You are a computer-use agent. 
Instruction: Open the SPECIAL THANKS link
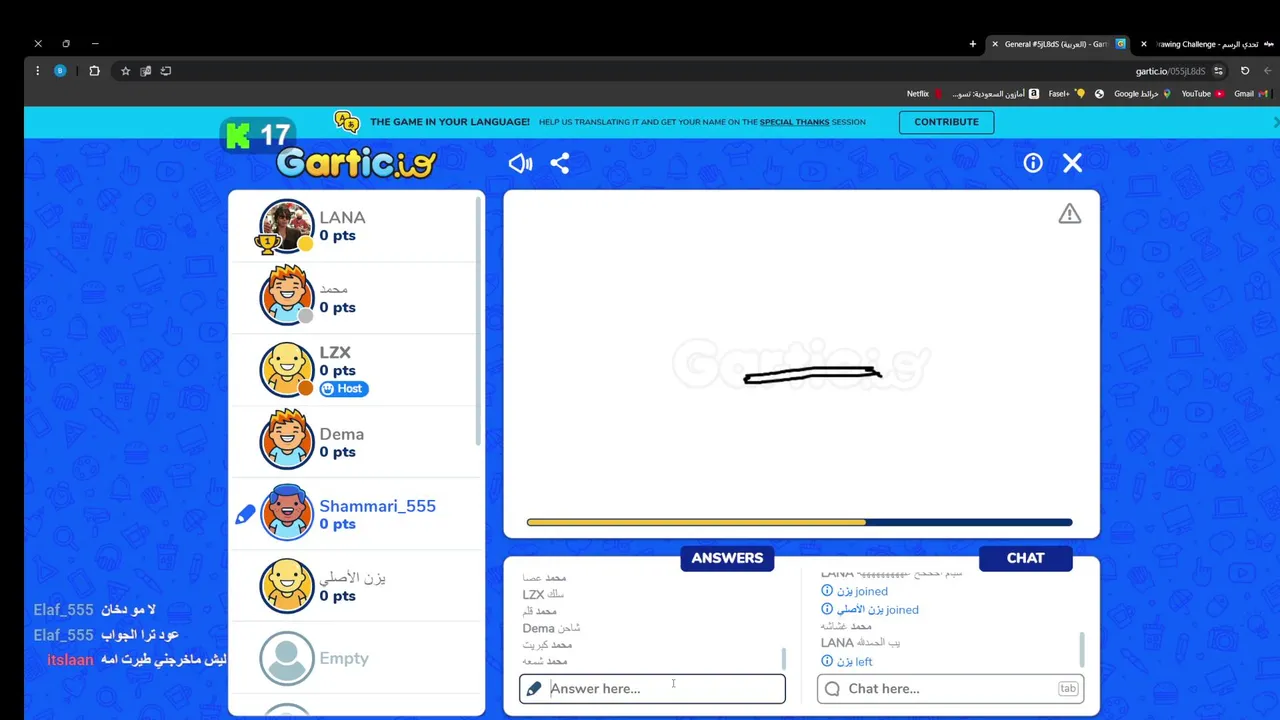click(x=794, y=122)
